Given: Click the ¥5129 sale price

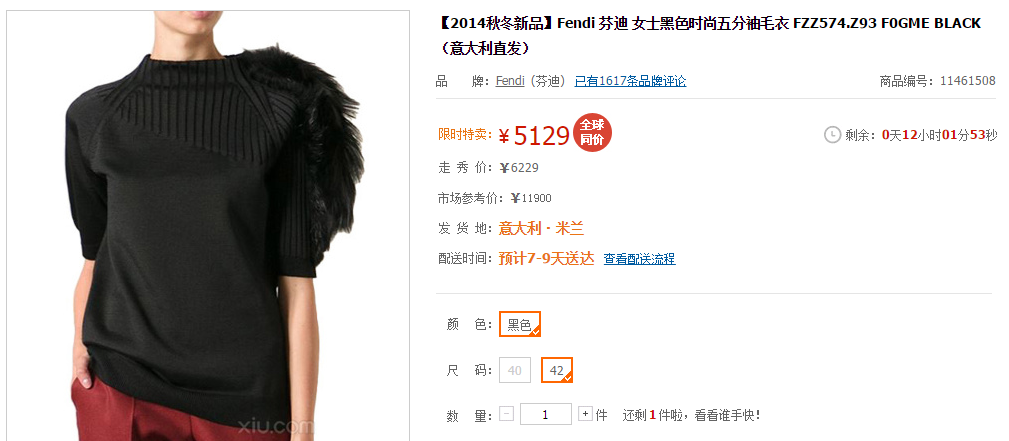Looking at the screenshot, I should click(x=533, y=135).
